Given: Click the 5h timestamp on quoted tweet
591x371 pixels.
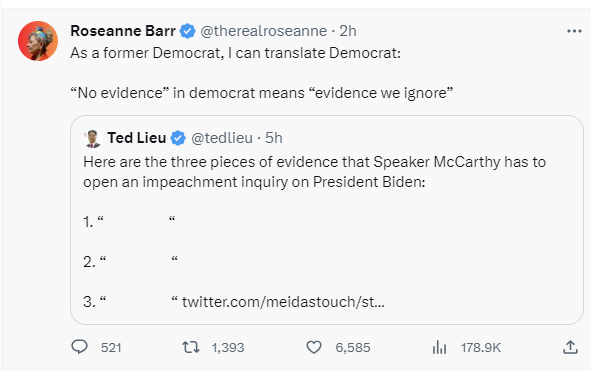Looking at the screenshot, I should point(274,138).
